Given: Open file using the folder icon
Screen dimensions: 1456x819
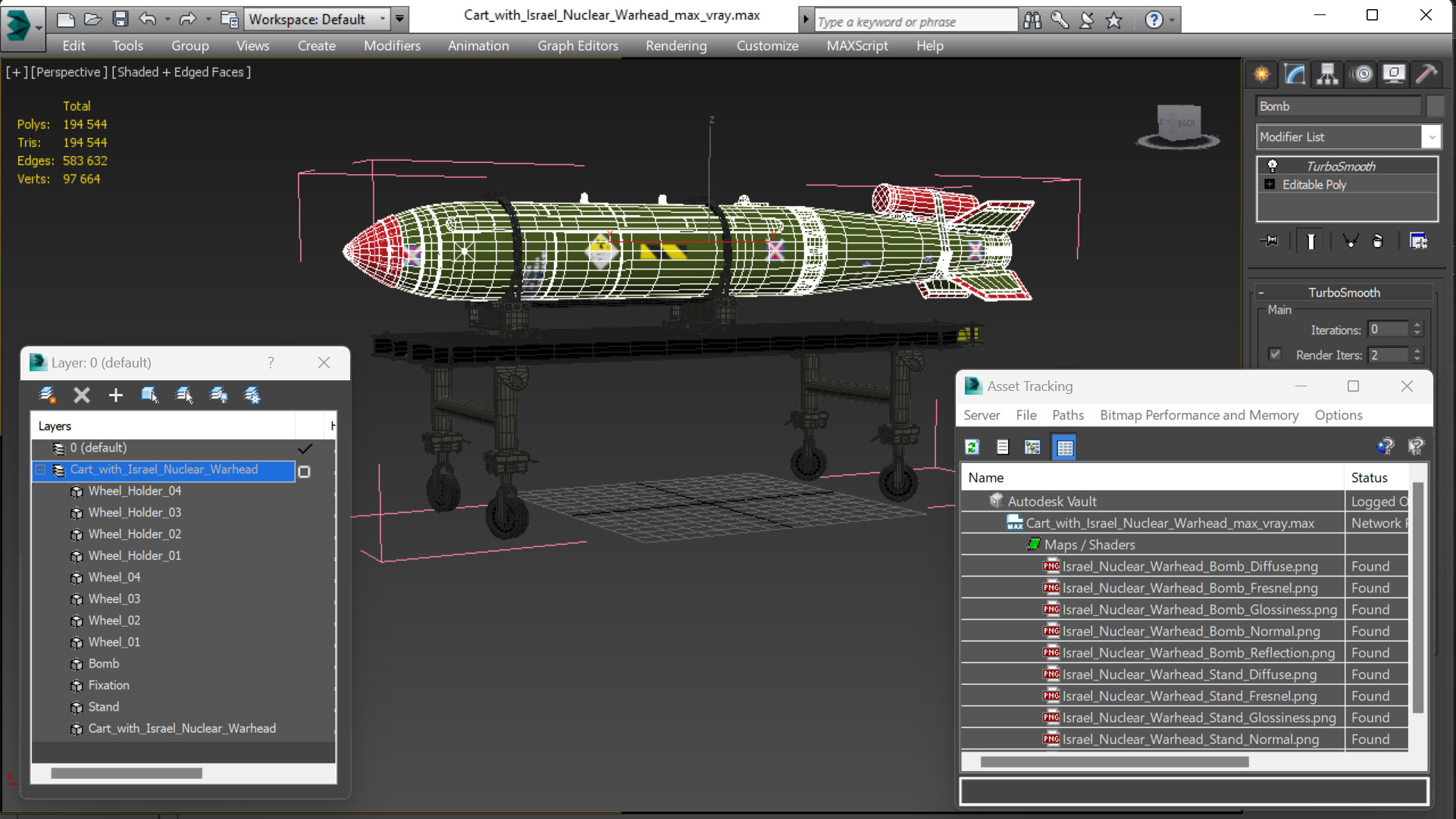Looking at the screenshot, I should coord(92,19).
